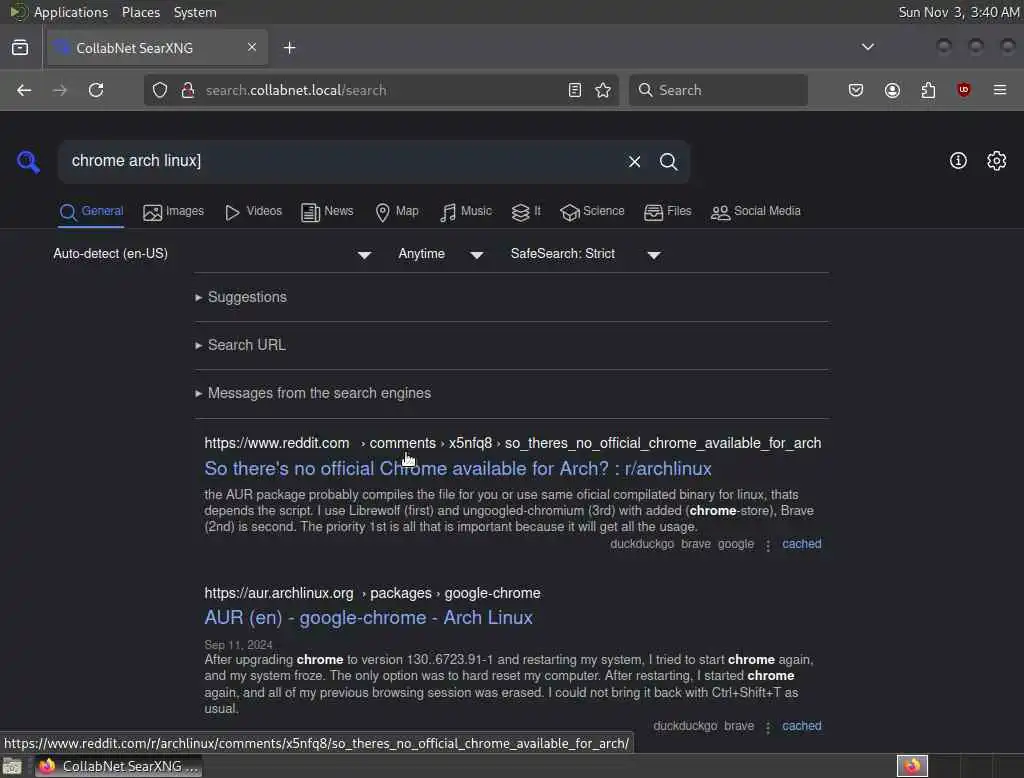This screenshot has width=1024, height=778.
Task: Expand the Search URL section
Action: (x=240, y=345)
